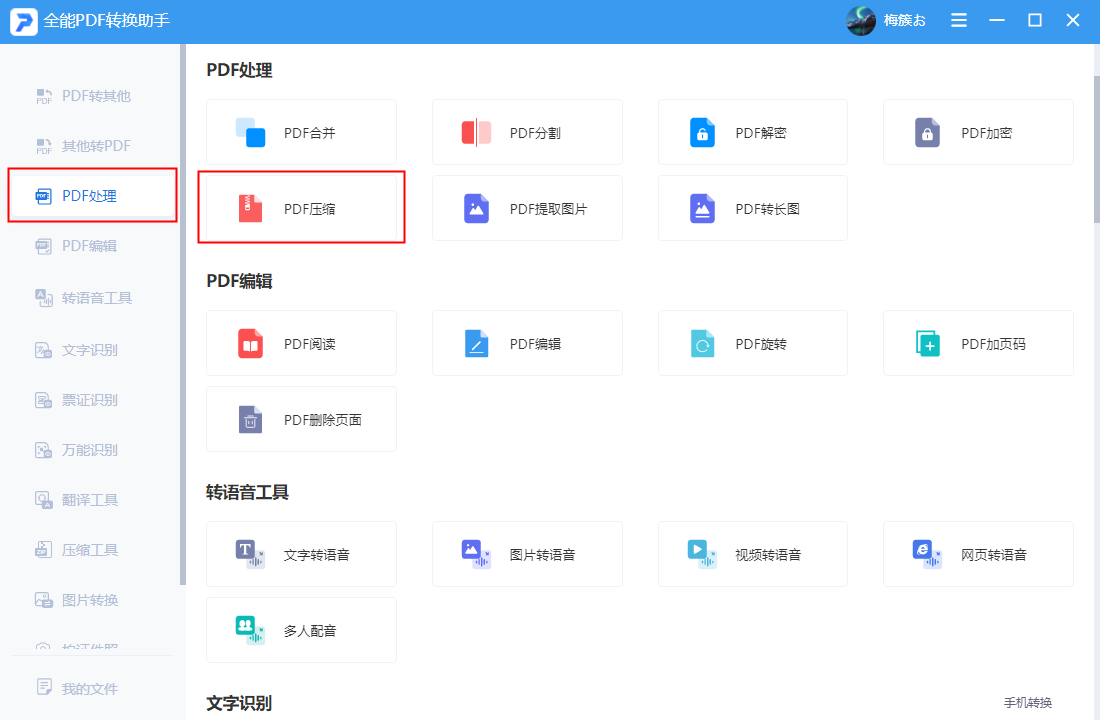Start the PDF压缩 compression tool
This screenshot has width=1100, height=720.
click(301, 207)
